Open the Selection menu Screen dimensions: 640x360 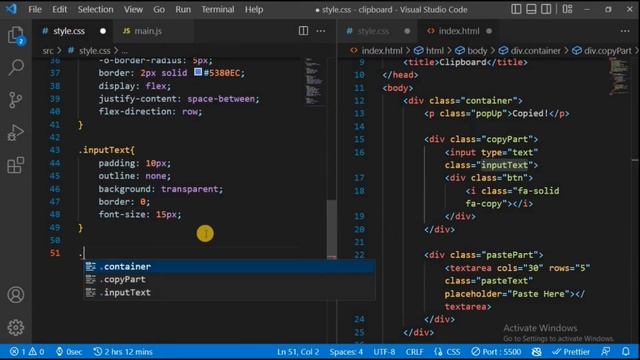click(96, 9)
